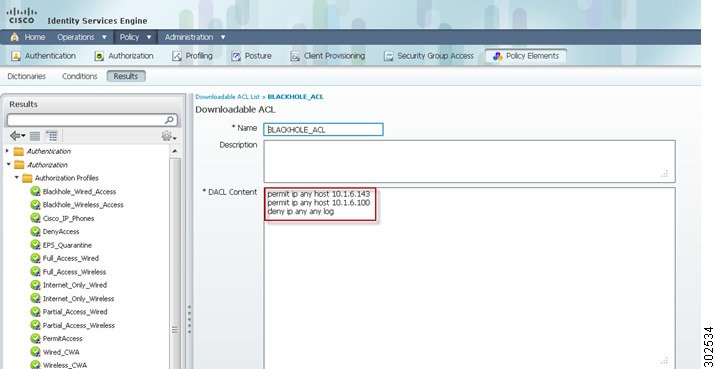Collapse the Authorization tree node arrow
The width and height of the screenshot is (715, 369).
point(8,164)
